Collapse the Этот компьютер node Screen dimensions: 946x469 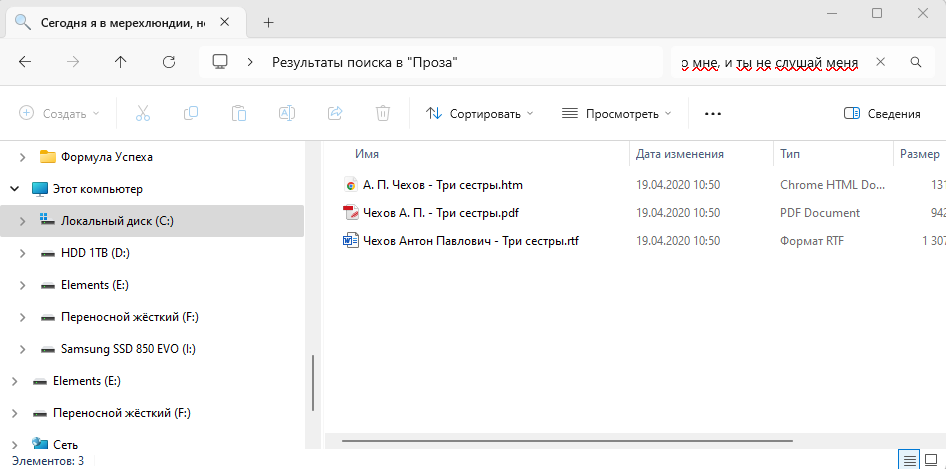14,190
